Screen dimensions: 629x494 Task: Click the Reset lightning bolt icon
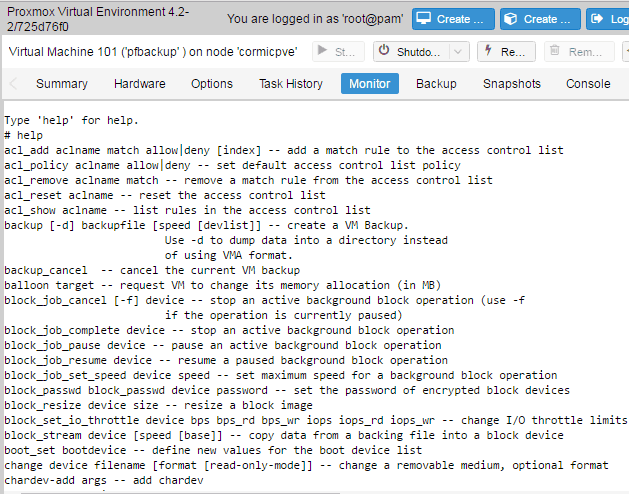tap(488, 51)
